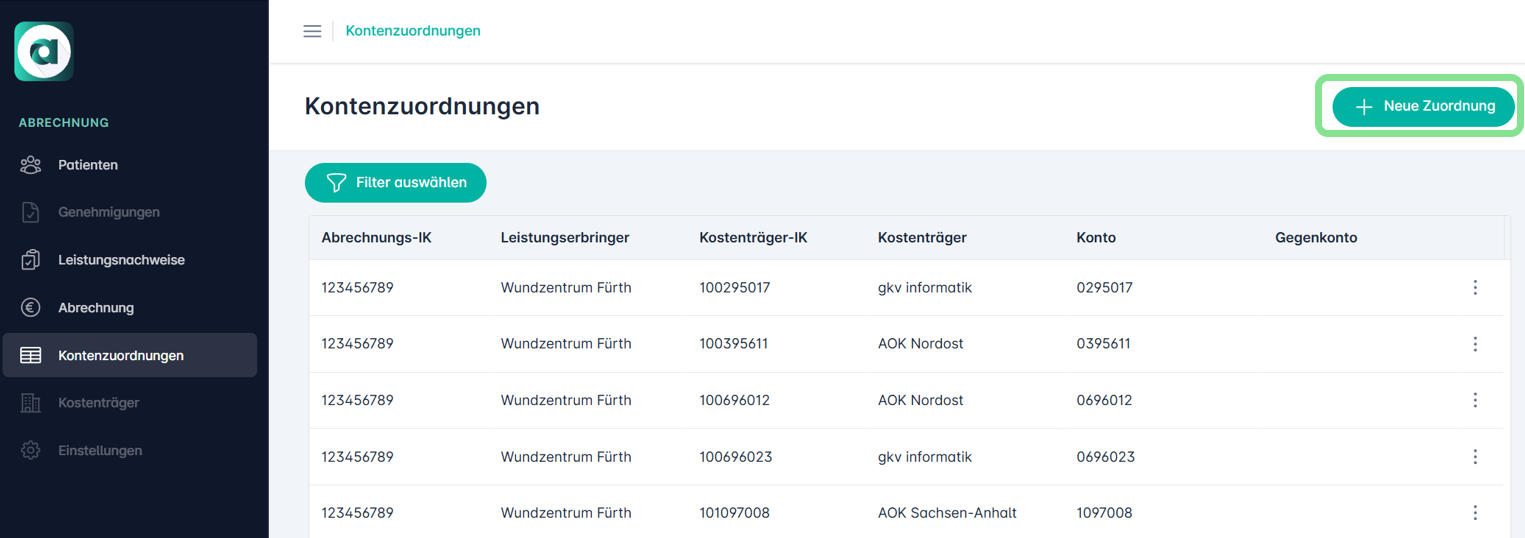Image resolution: width=1525 pixels, height=538 pixels.
Task: Go to Leistungsnachweise in the sidebar
Action: click(121, 260)
